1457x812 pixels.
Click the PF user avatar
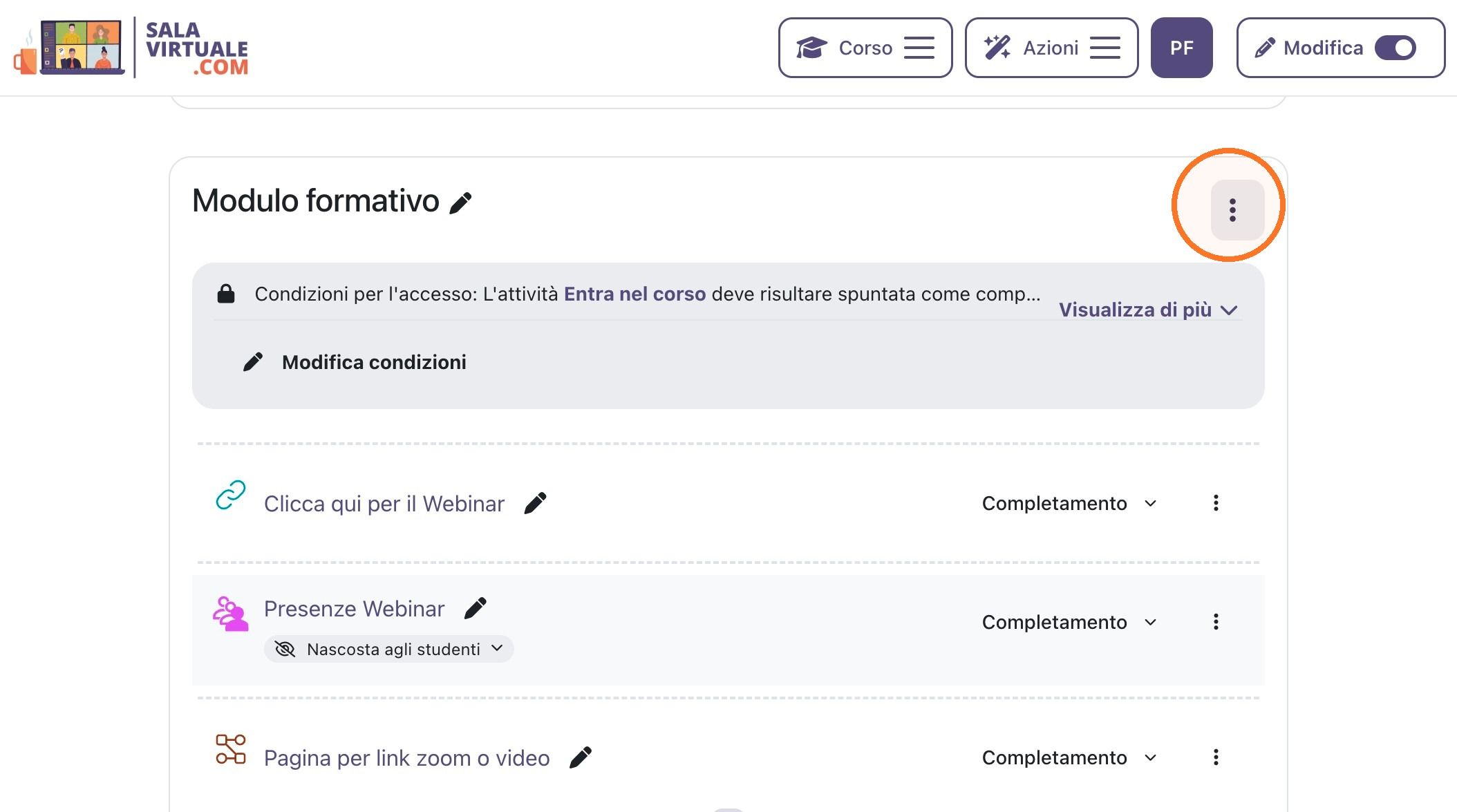point(1181,48)
